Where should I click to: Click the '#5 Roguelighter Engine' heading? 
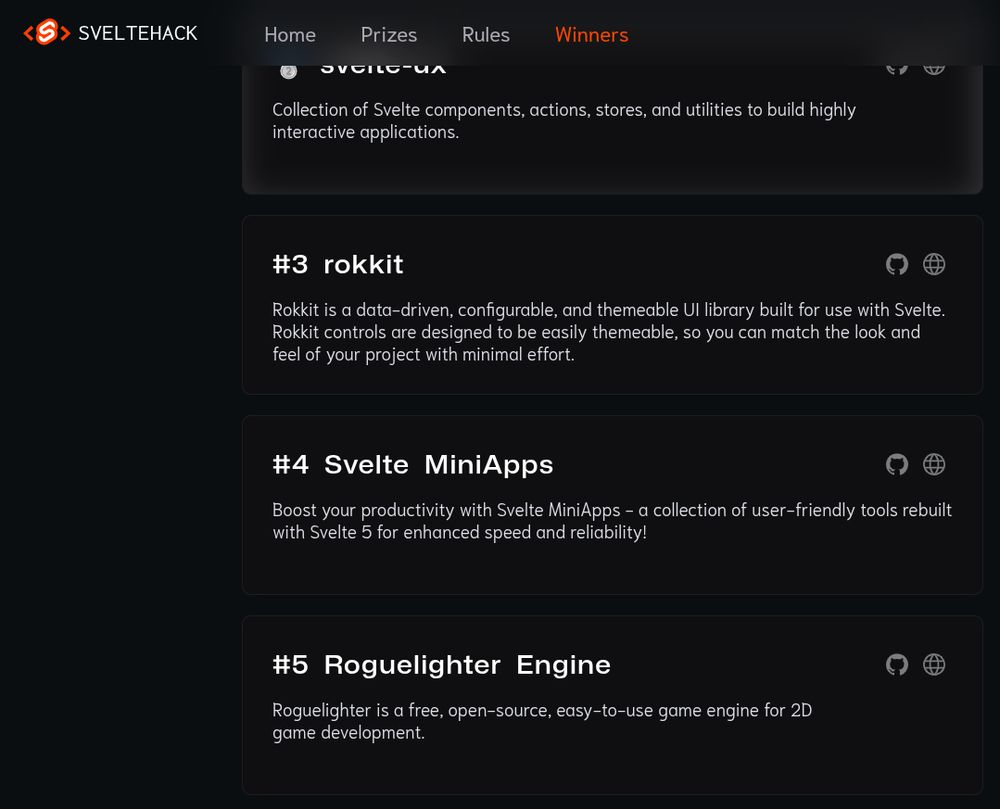click(441, 665)
